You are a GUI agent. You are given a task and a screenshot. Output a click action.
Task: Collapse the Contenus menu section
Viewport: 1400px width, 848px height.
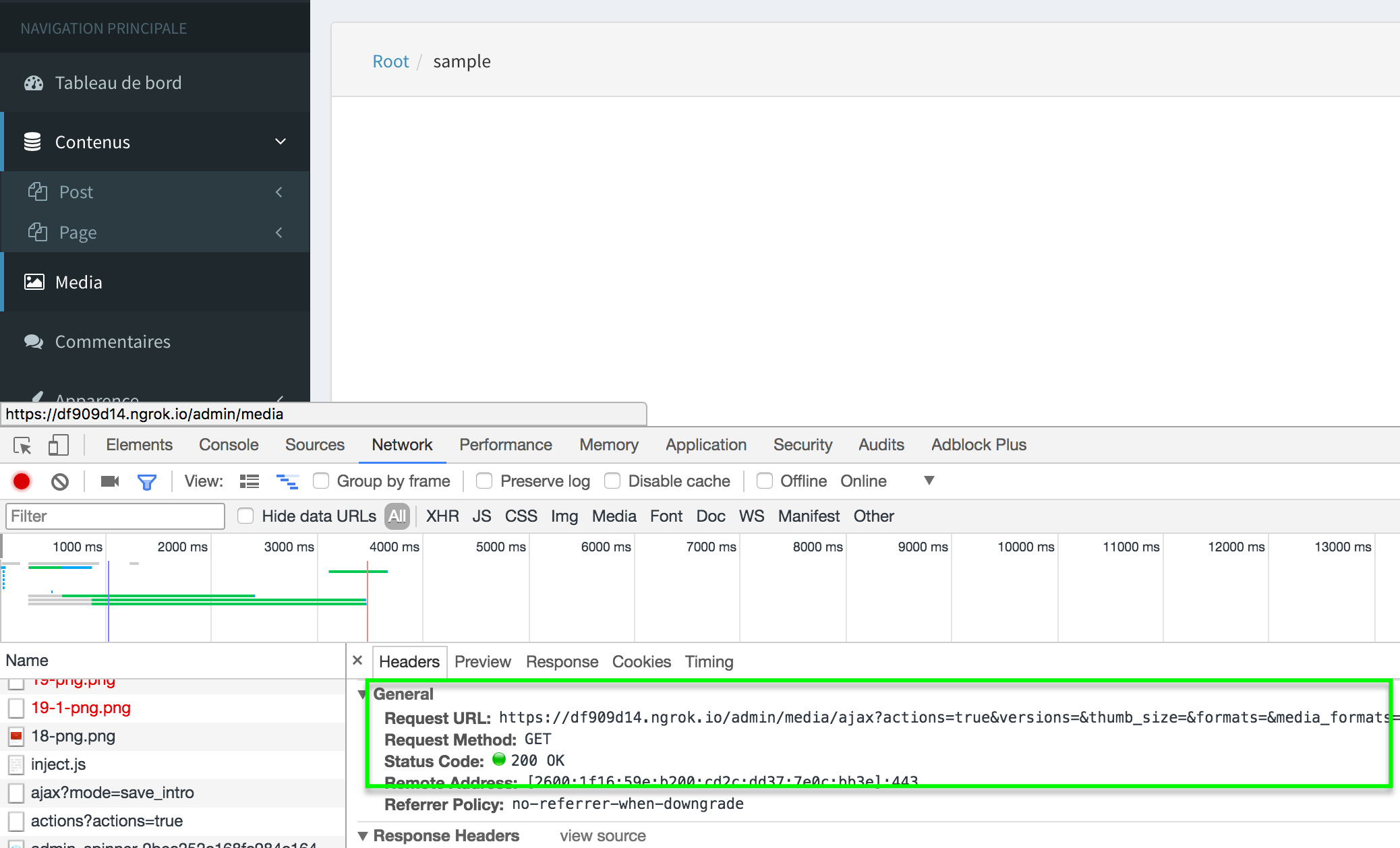pos(279,142)
